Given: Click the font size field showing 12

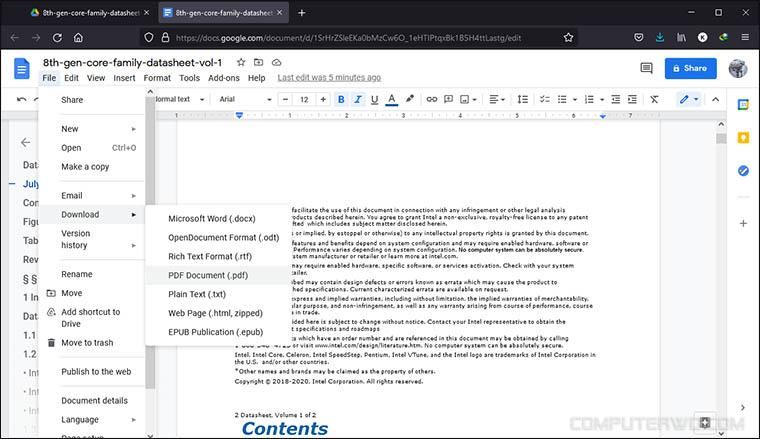Looking at the screenshot, I should pyautogui.click(x=304, y=99).
